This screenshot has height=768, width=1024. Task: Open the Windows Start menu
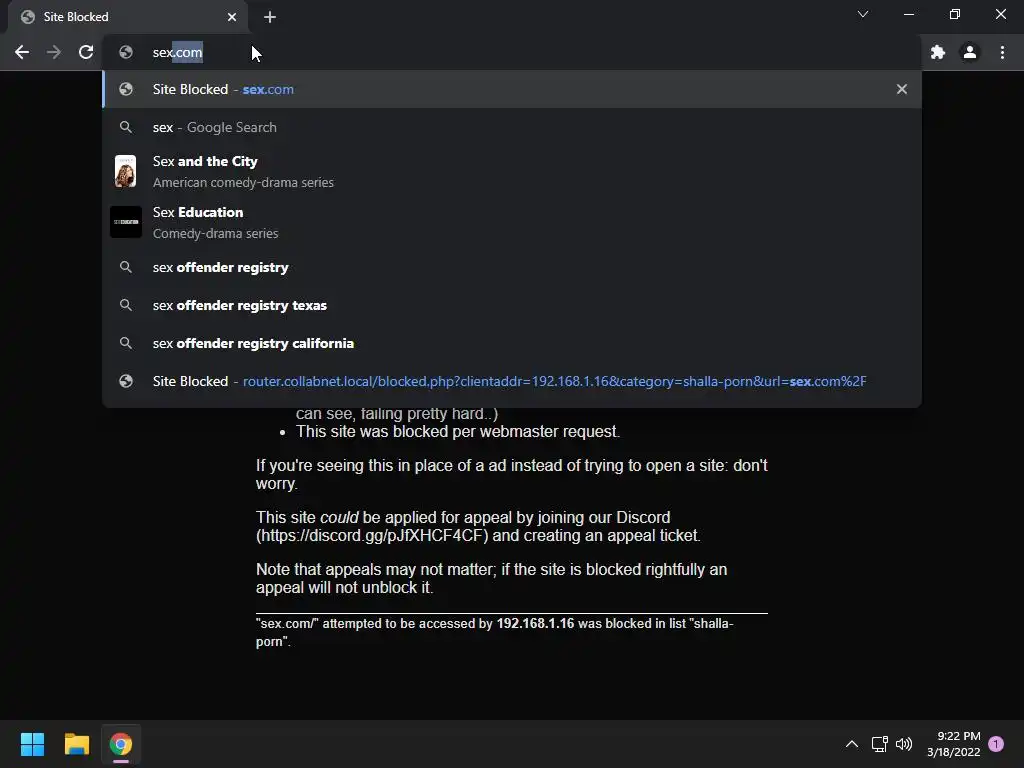click(x=32, y=744)
